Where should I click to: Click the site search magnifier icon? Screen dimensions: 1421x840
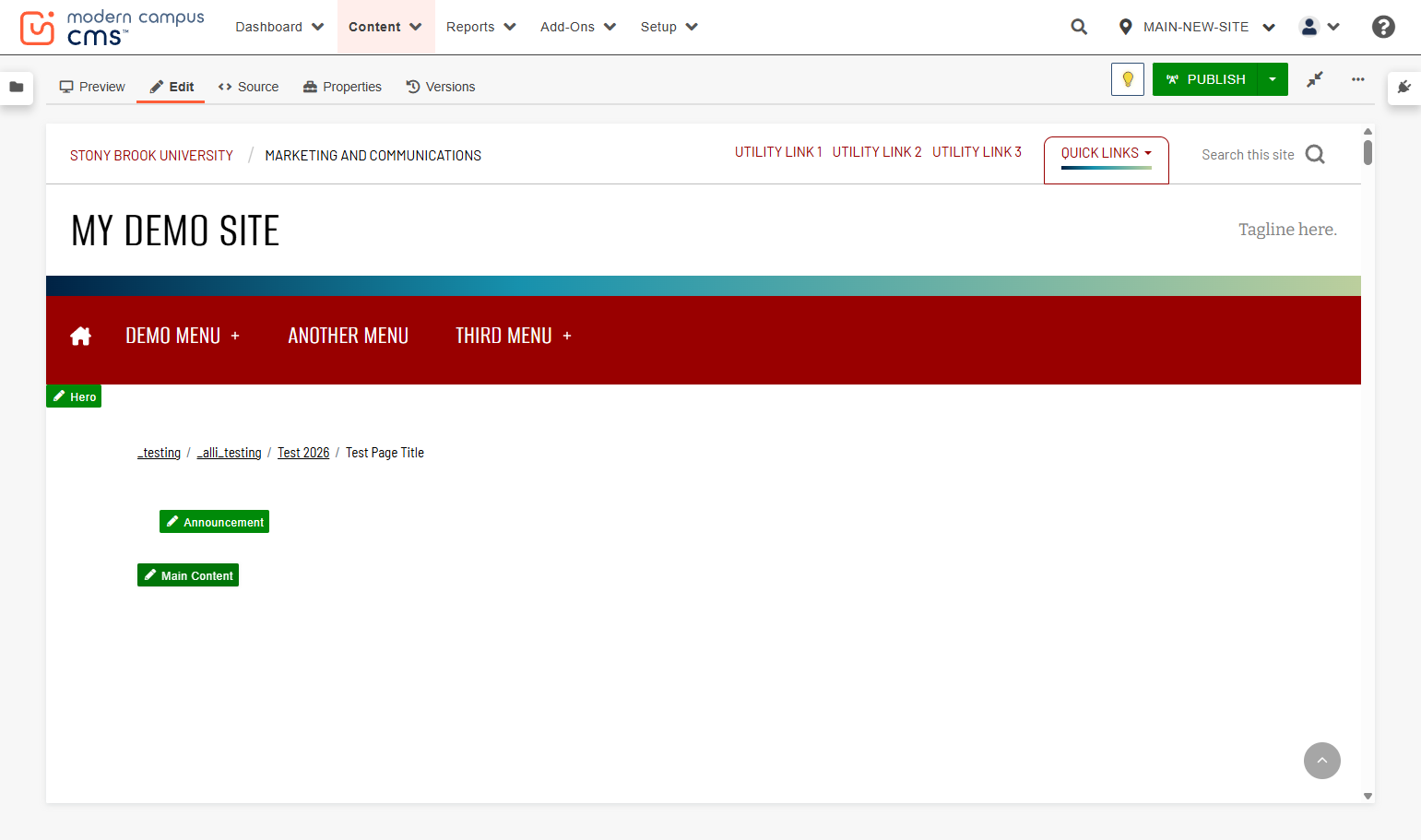[1316, 155]
